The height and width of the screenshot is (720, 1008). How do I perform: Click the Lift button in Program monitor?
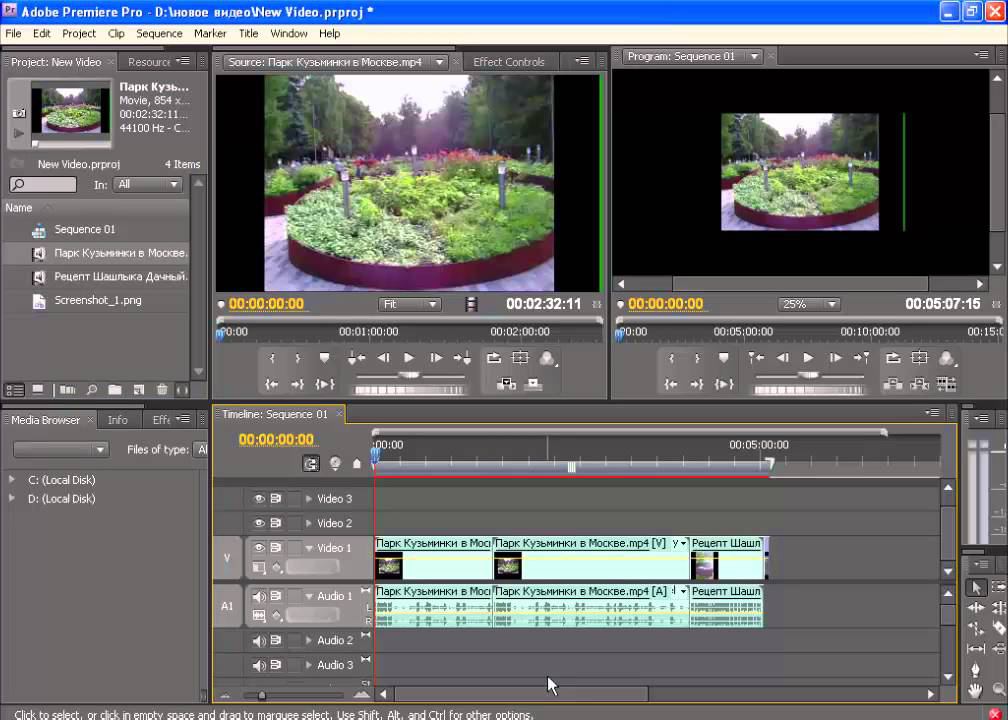pyautogui.click(x=893, y=384)
